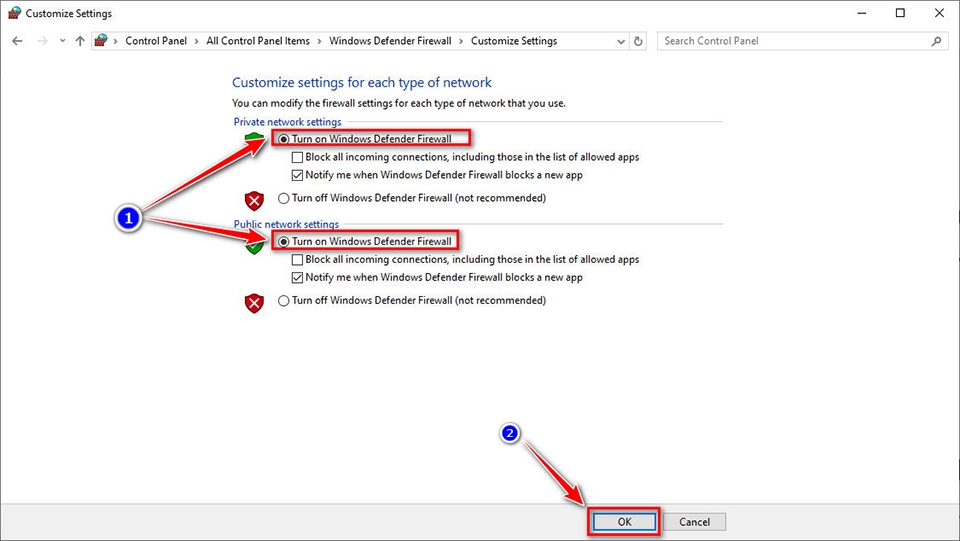Click green shield icon under Private settings
The width and height of the screenshot is (960, 541).
[254, 140]
